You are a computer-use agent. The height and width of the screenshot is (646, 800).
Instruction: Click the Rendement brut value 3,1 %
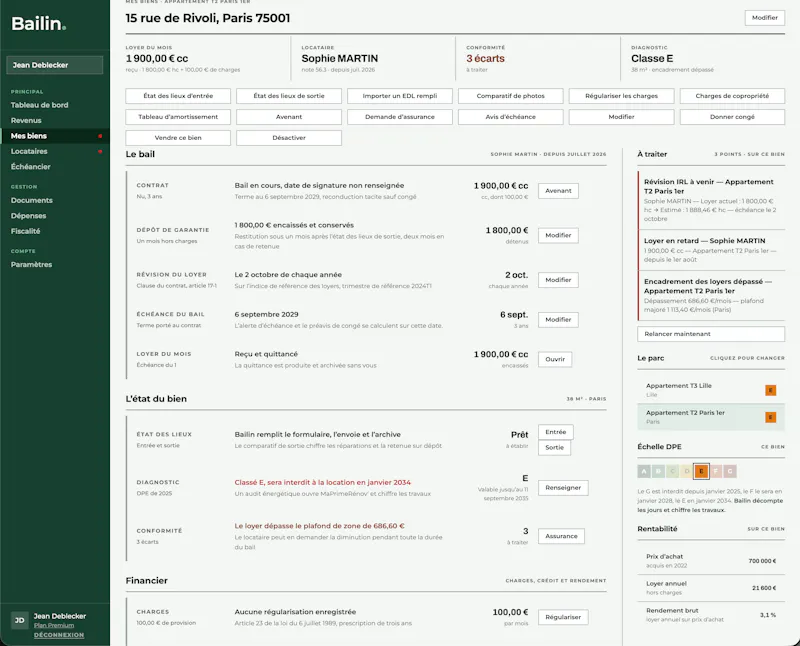coord(768,615)
